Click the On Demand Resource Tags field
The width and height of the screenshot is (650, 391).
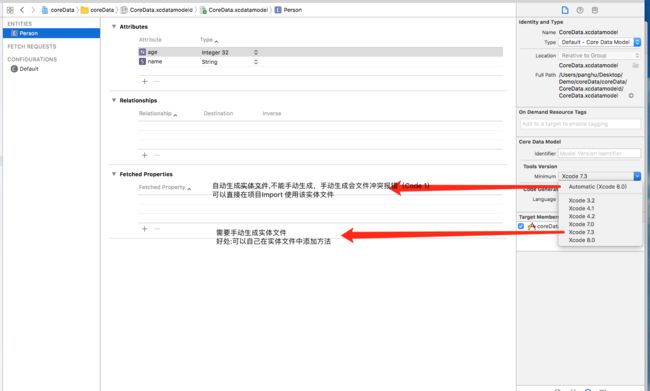pyautogui.click(x=580, y=124)
